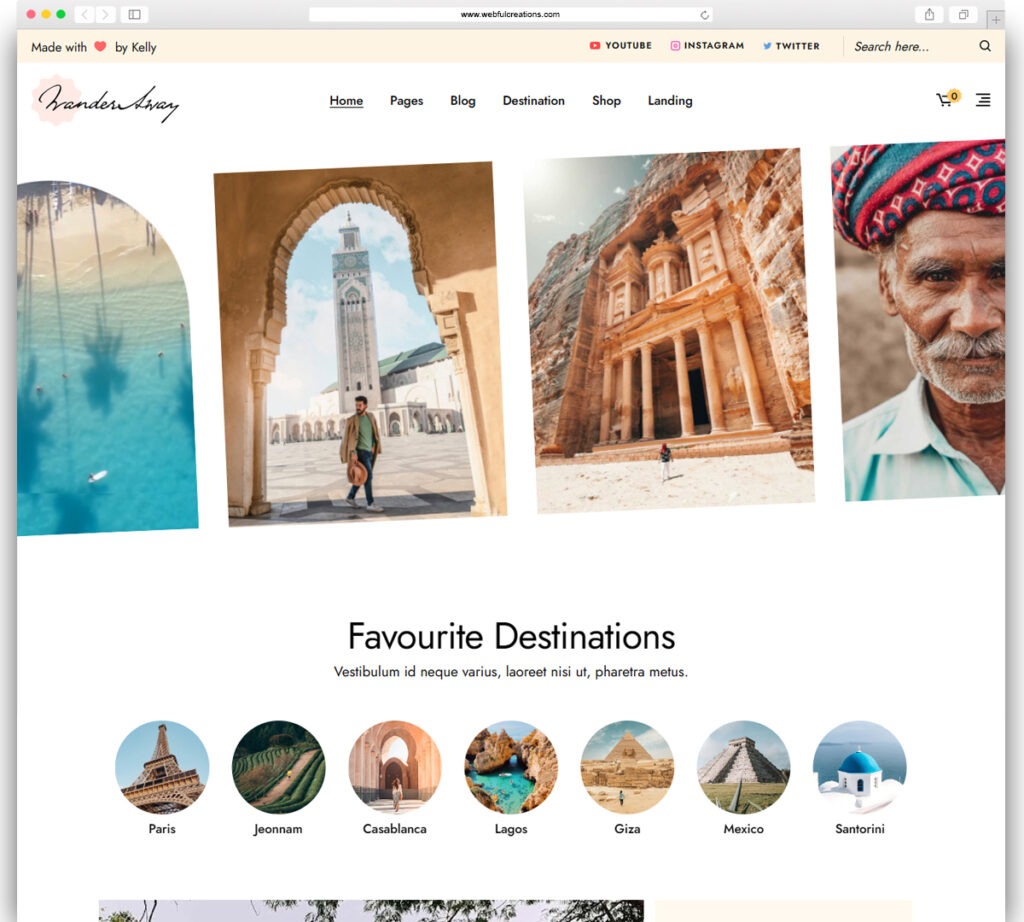This screenshot has width=1024, height=922.
Task: Click the browser back arrow
Action: pyautogui.click(x=83, y=14)
